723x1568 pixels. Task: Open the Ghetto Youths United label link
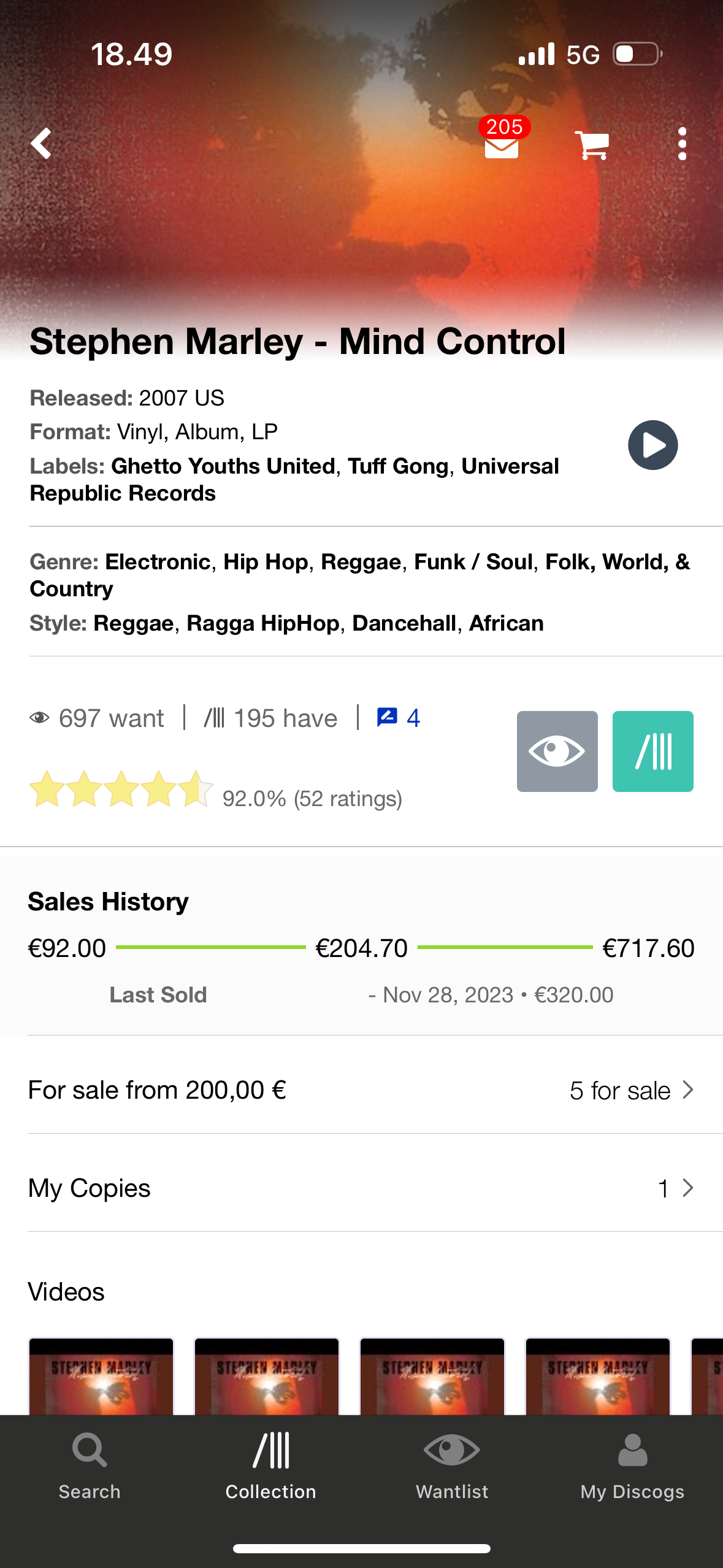click(223, 466)
